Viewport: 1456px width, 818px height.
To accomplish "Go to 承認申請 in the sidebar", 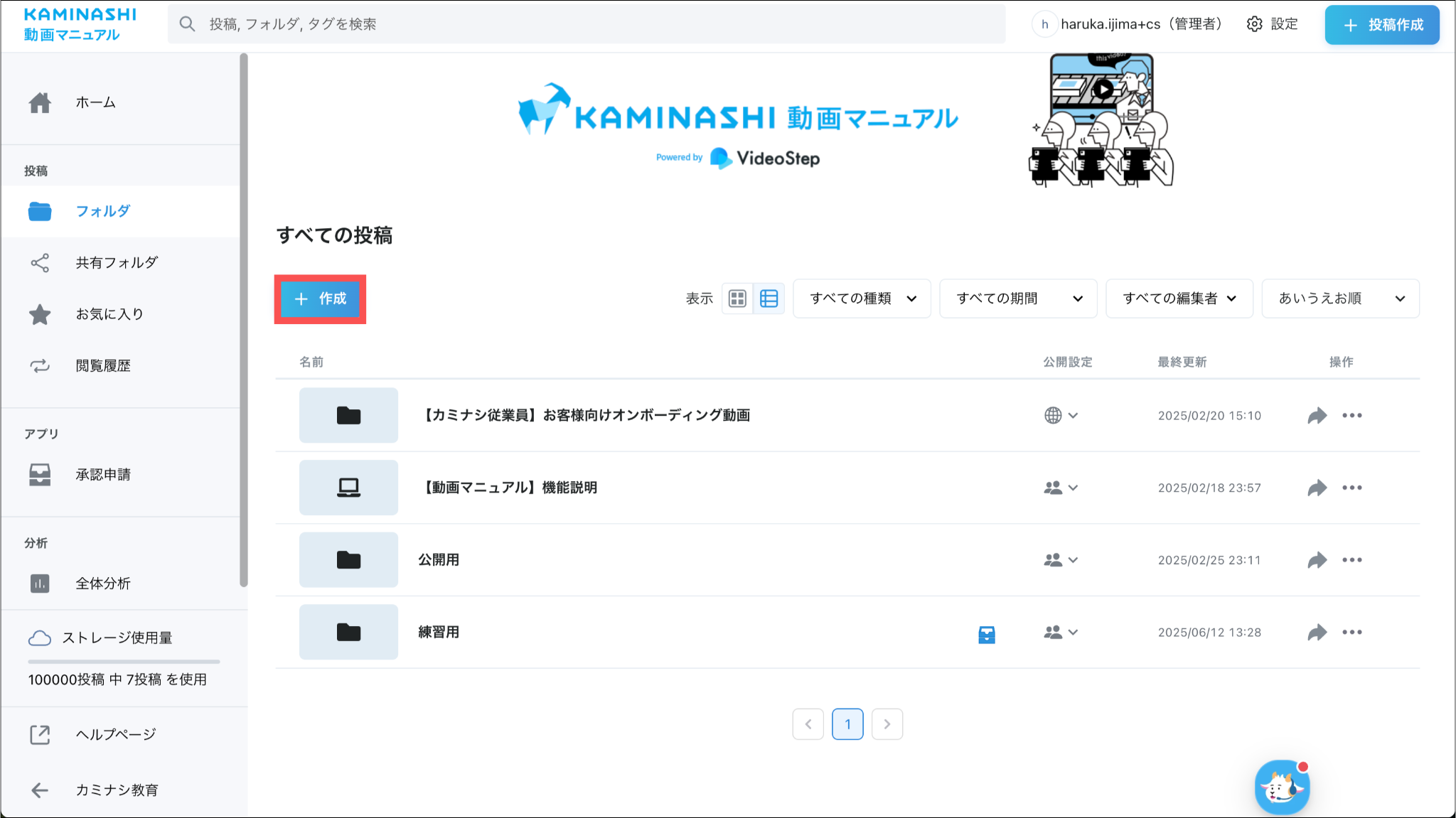I will click(103, 474).
